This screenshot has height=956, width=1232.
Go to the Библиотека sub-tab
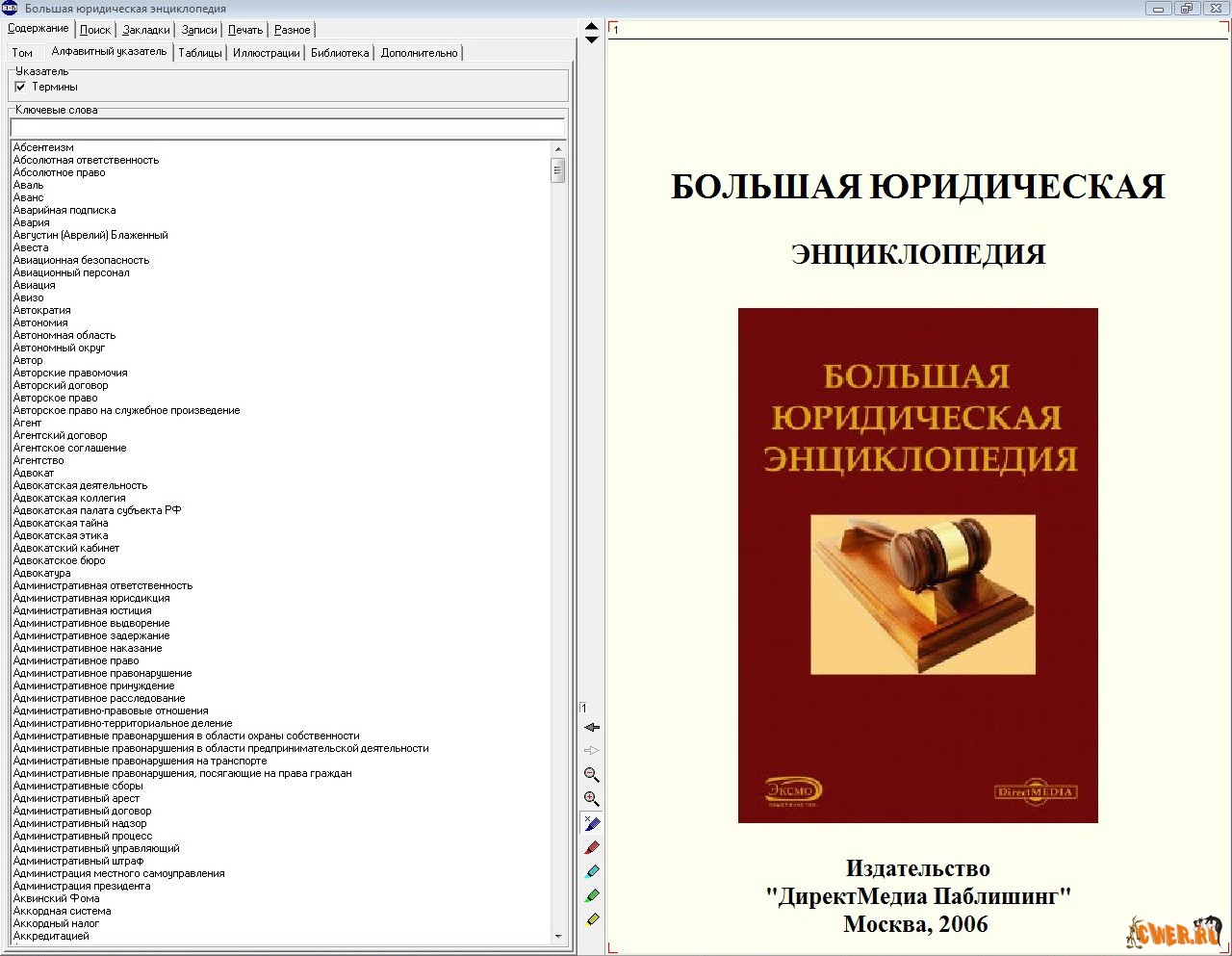[340, 53]
